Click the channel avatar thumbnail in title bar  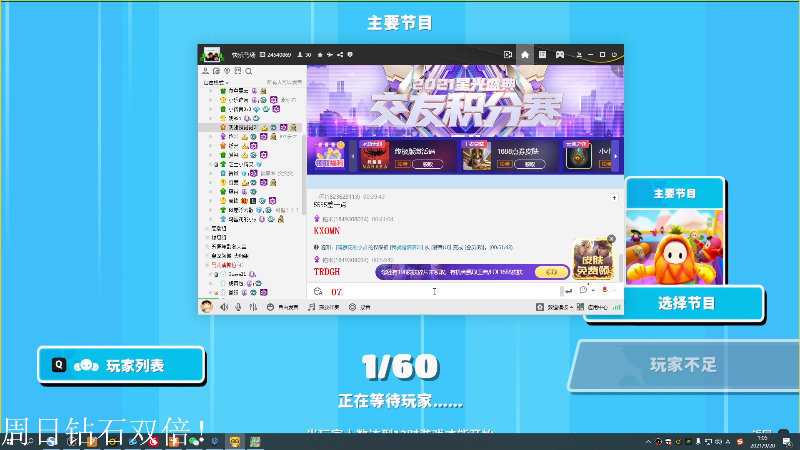[x=212, y=54]
